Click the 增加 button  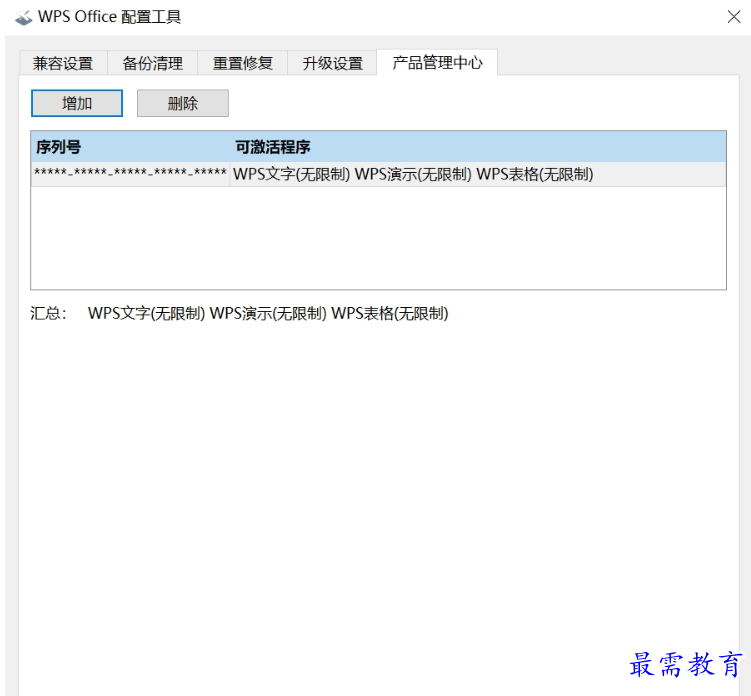coord(77,103)
